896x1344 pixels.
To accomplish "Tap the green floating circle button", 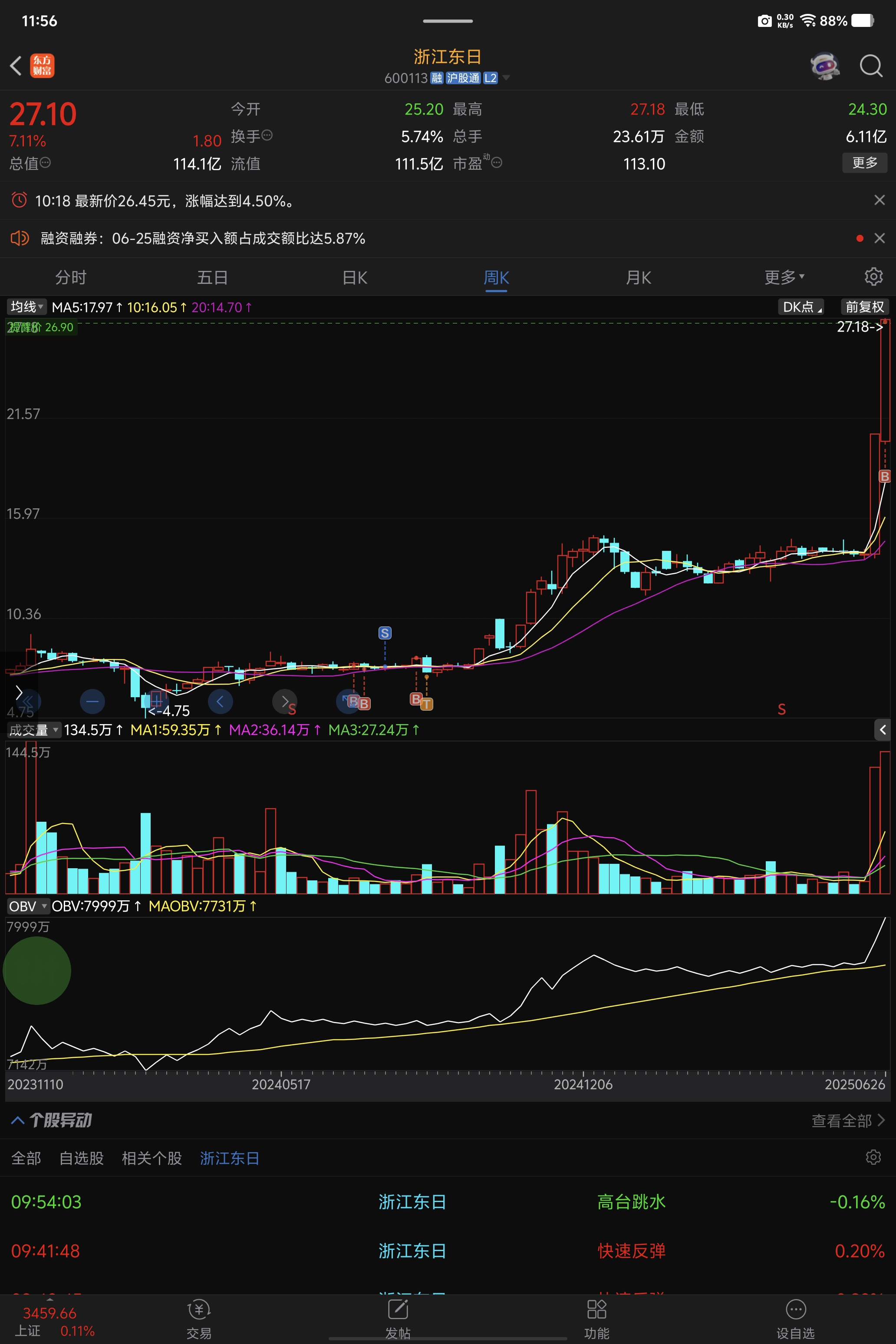I will 37,971.
